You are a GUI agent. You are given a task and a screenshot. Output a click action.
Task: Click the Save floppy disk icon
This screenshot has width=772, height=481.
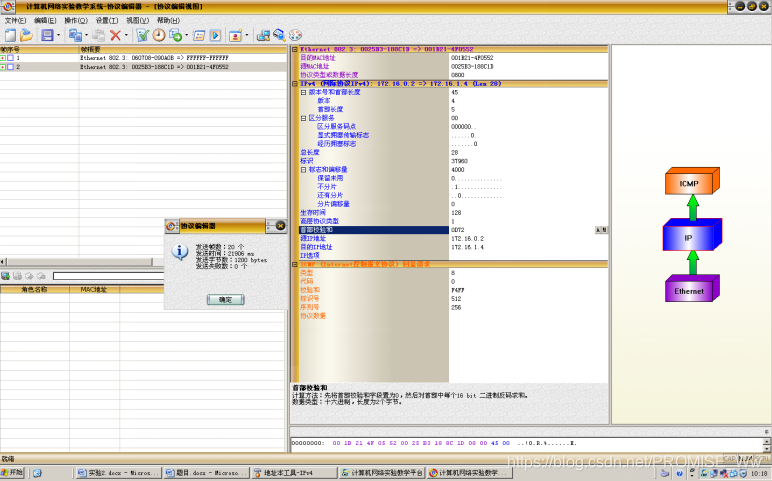coord(47,35)
